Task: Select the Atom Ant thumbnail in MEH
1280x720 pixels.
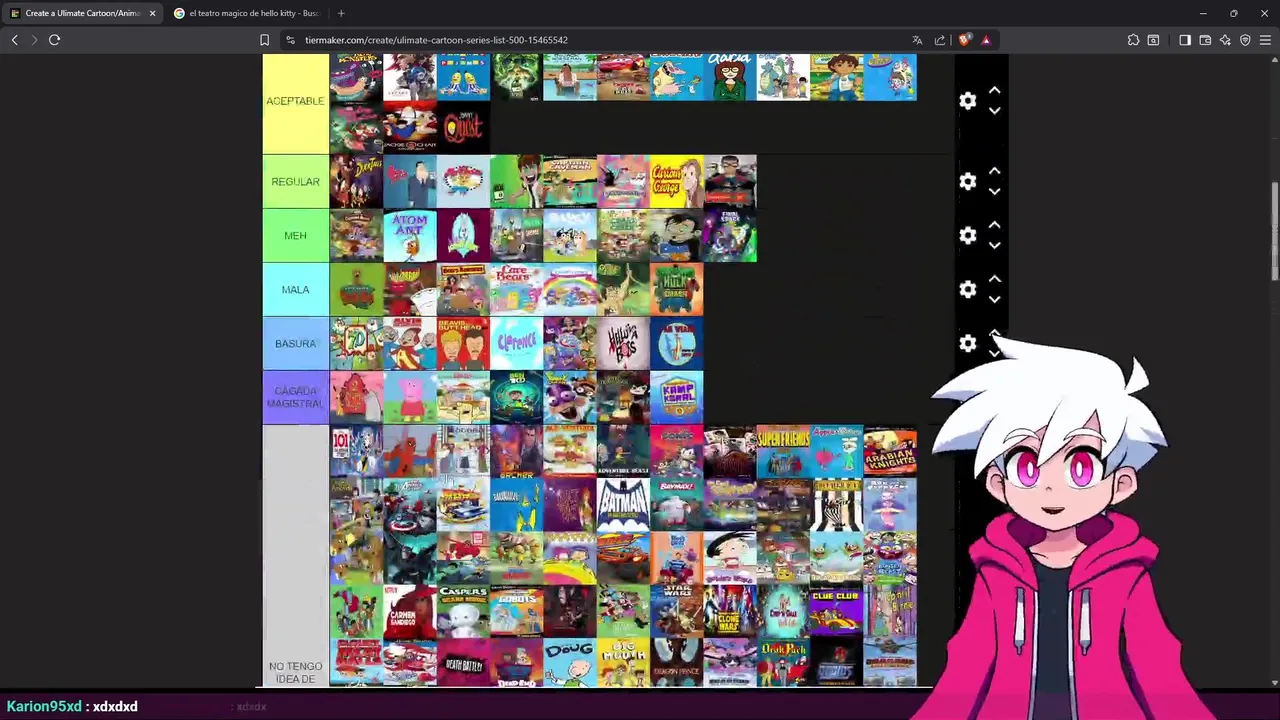Action: [x=410, y=236]
